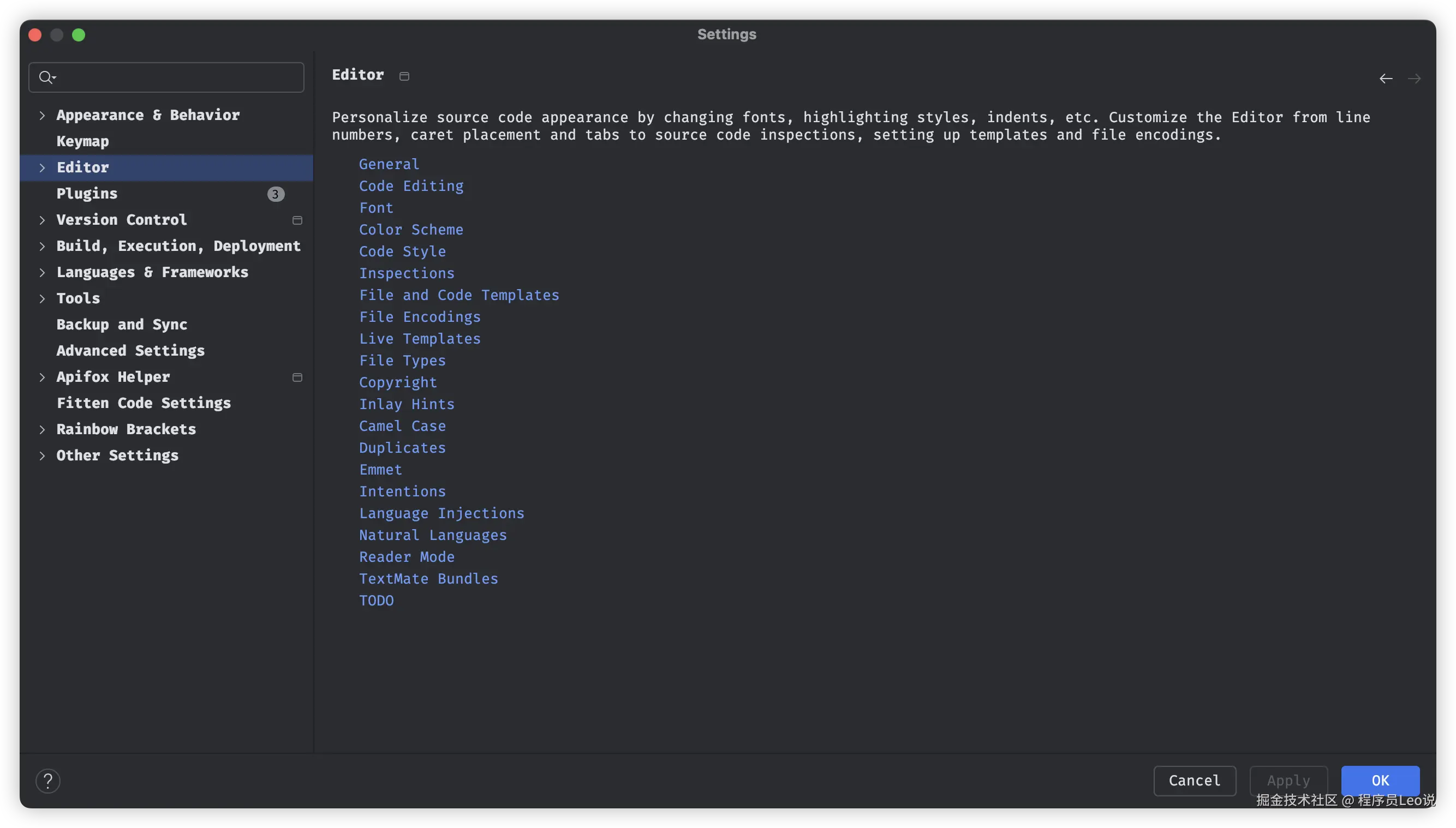1456x828 pixels.
Task: Expand Languages & Frameworks node
Action: (x=42, y=272)
